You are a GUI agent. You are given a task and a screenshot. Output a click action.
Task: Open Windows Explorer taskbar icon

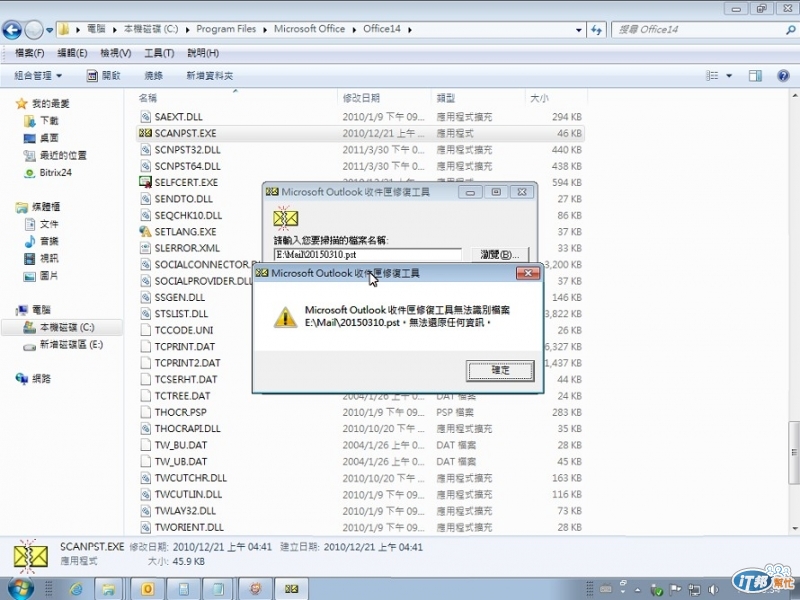[108, 589]
